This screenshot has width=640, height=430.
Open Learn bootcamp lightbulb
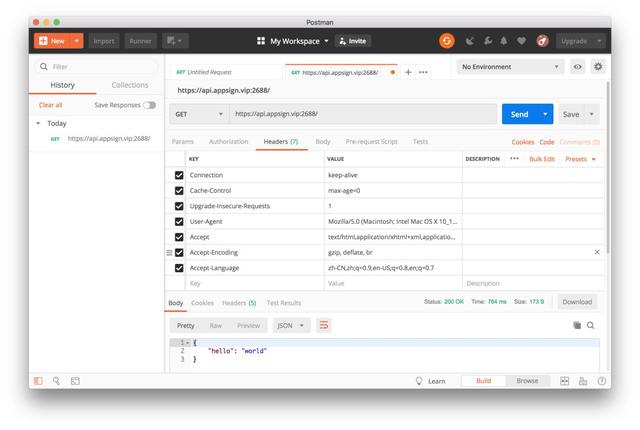pyautogui.click(x=419, y=381)
